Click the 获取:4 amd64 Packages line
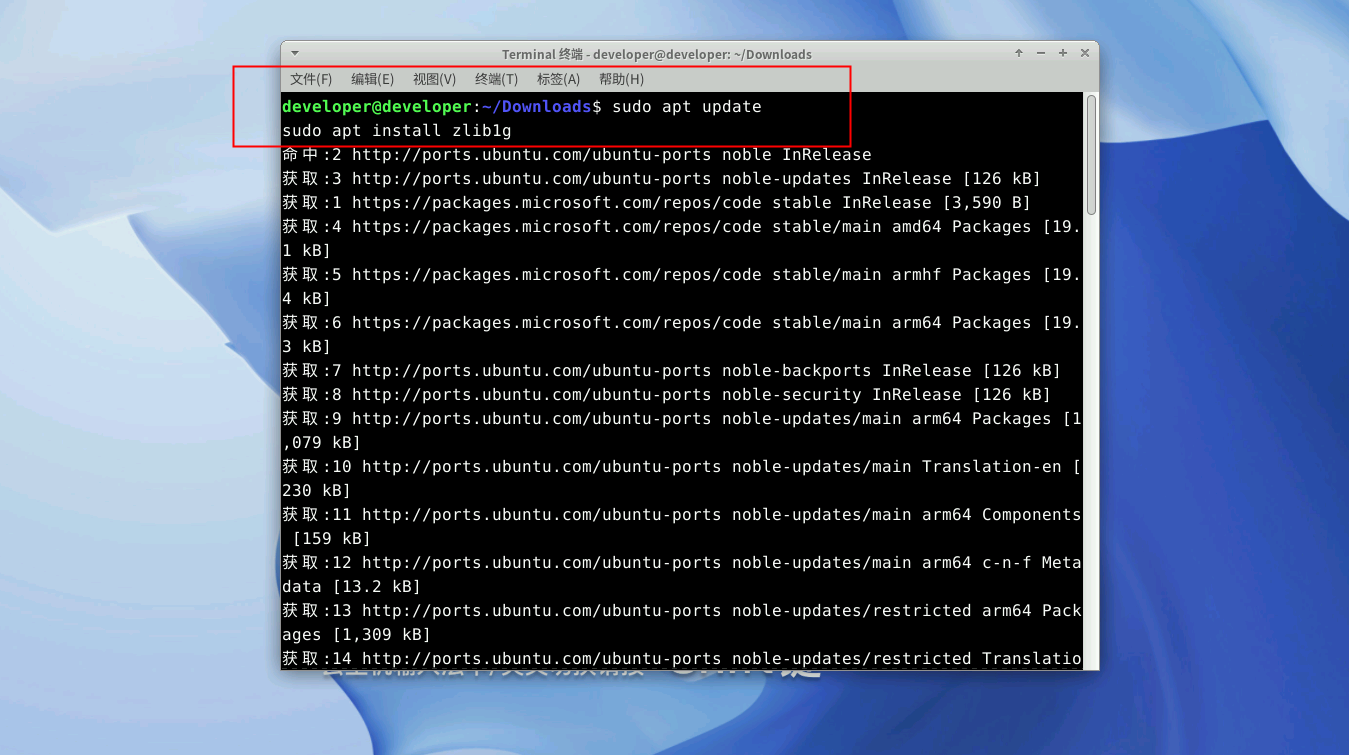This screenshot has height=755, width=1349. 682,238
